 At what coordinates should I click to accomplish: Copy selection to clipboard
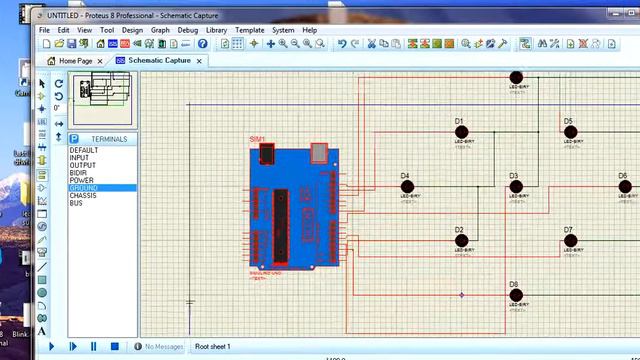coord(384,44)
